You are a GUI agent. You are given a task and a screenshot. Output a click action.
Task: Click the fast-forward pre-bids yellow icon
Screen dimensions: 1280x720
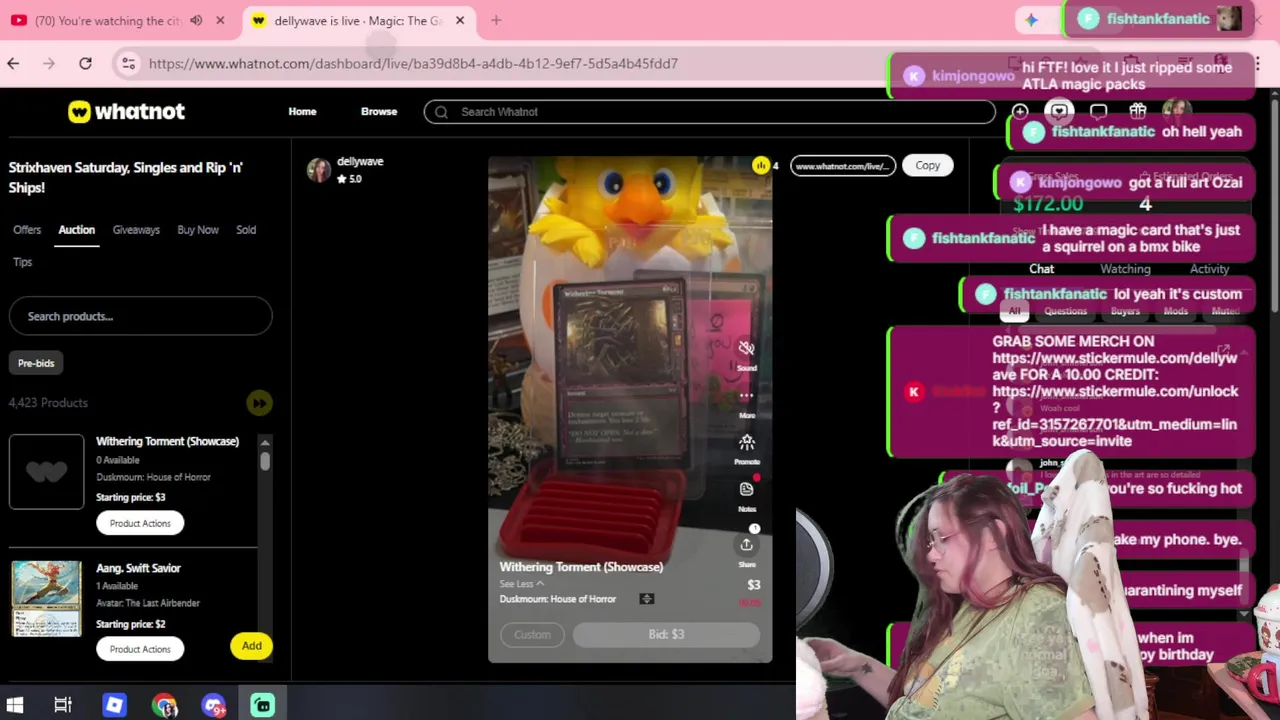point(259,403)
